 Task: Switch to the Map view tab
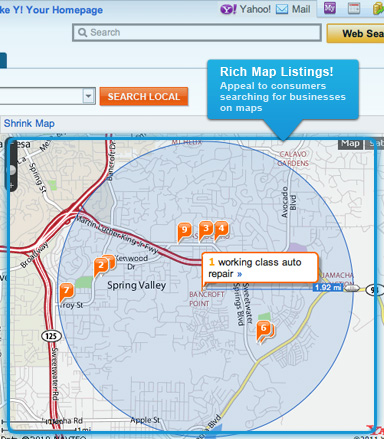(x=350, y=143)
